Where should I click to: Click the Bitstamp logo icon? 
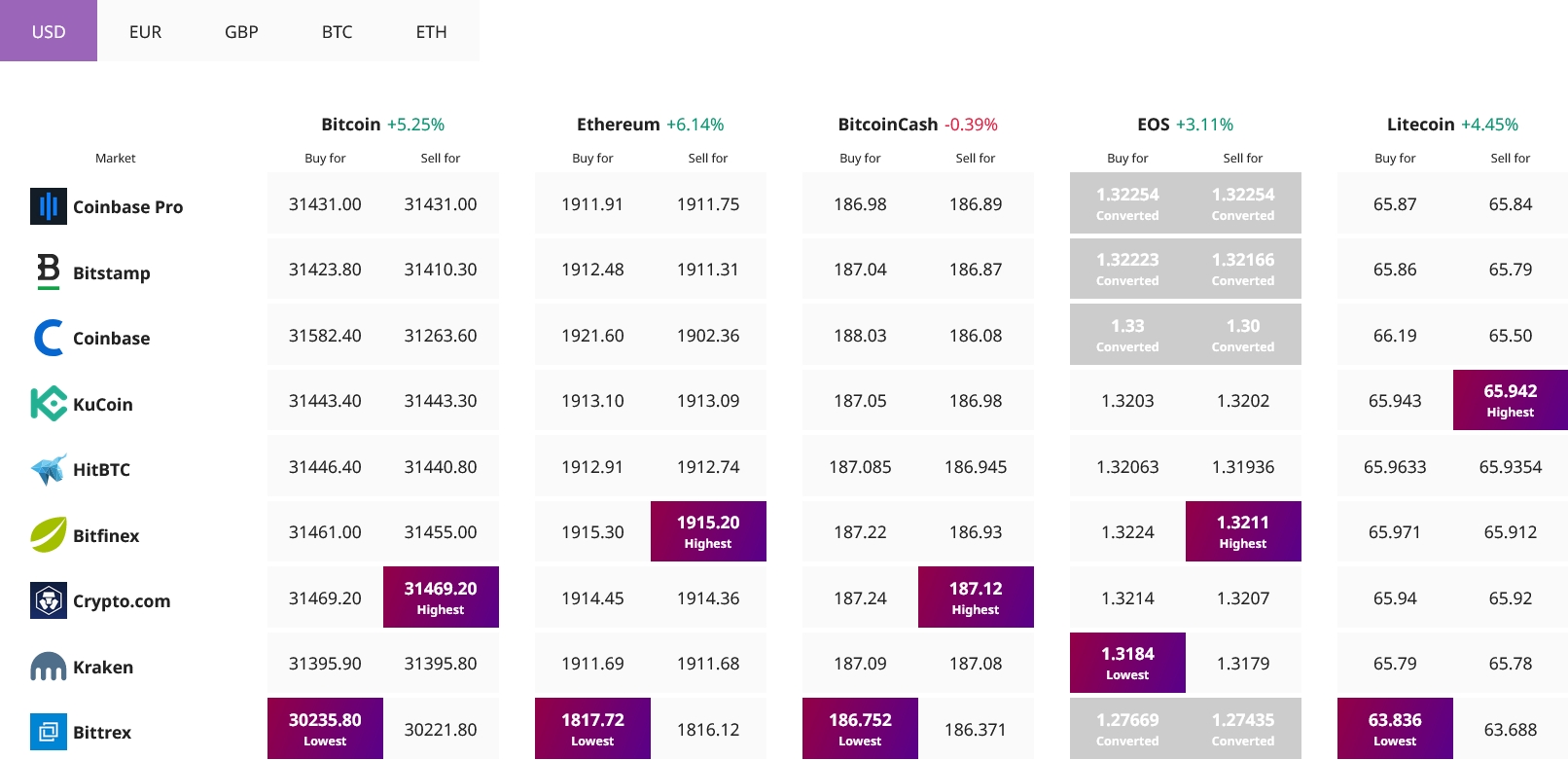pos(49,271)
